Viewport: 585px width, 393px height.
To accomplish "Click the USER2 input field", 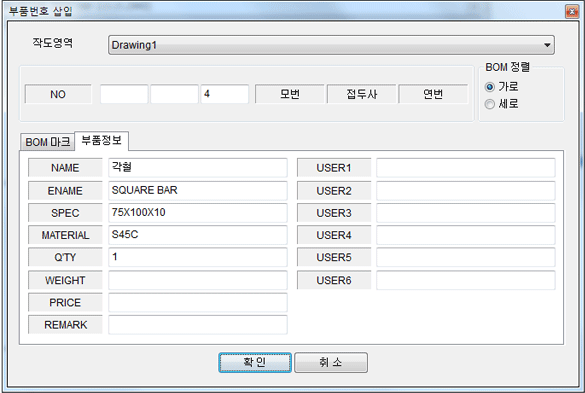I will tap(466, 191).
